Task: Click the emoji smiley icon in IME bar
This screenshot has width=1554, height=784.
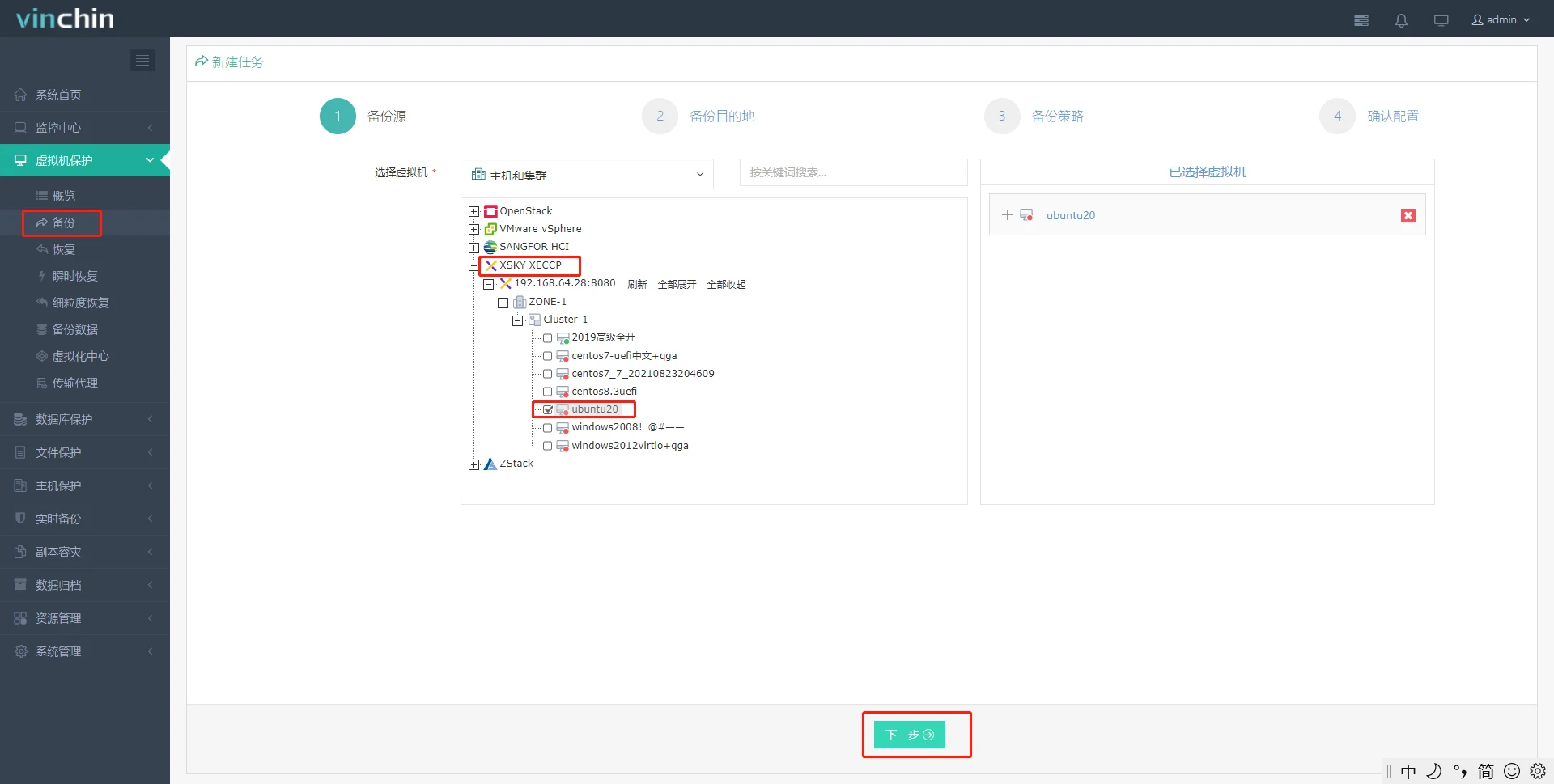Action: [x=1511, y=771]
